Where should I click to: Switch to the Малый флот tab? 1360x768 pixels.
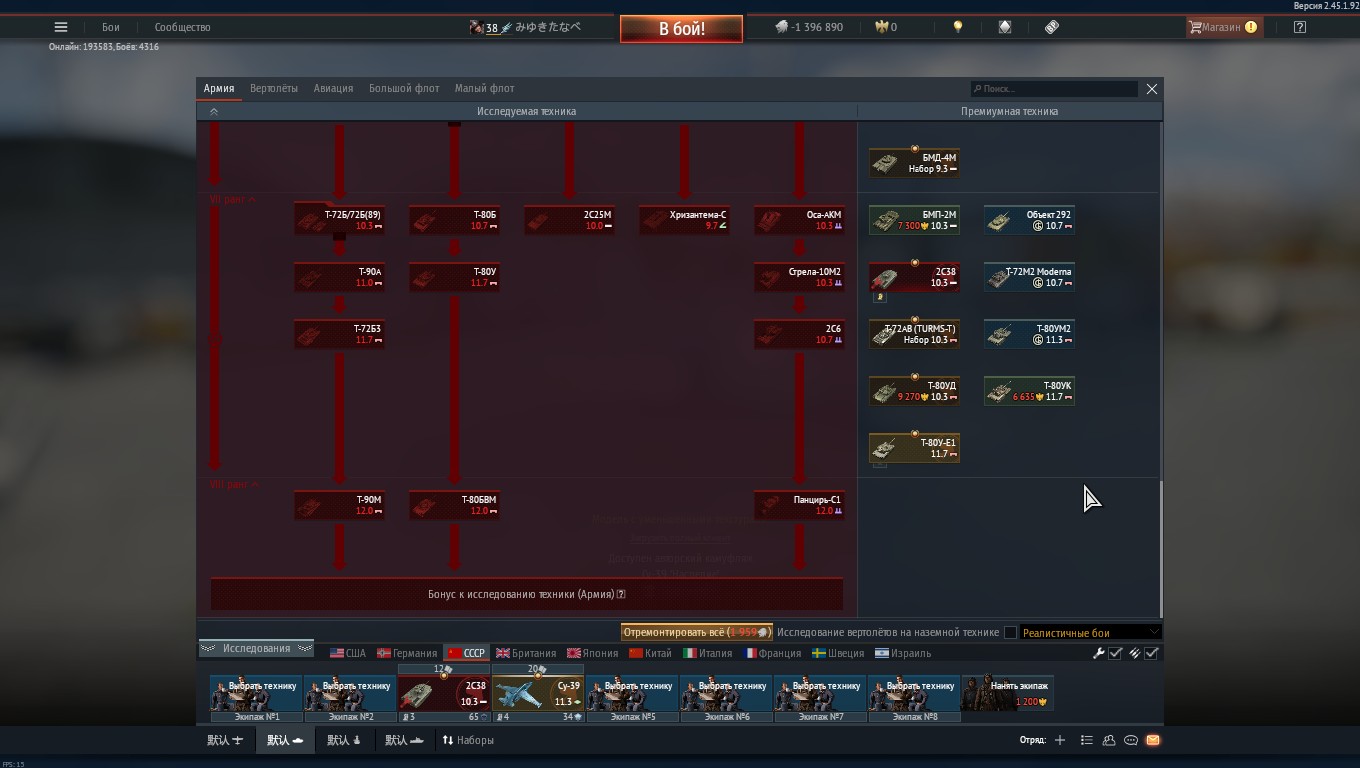[484, 88]
